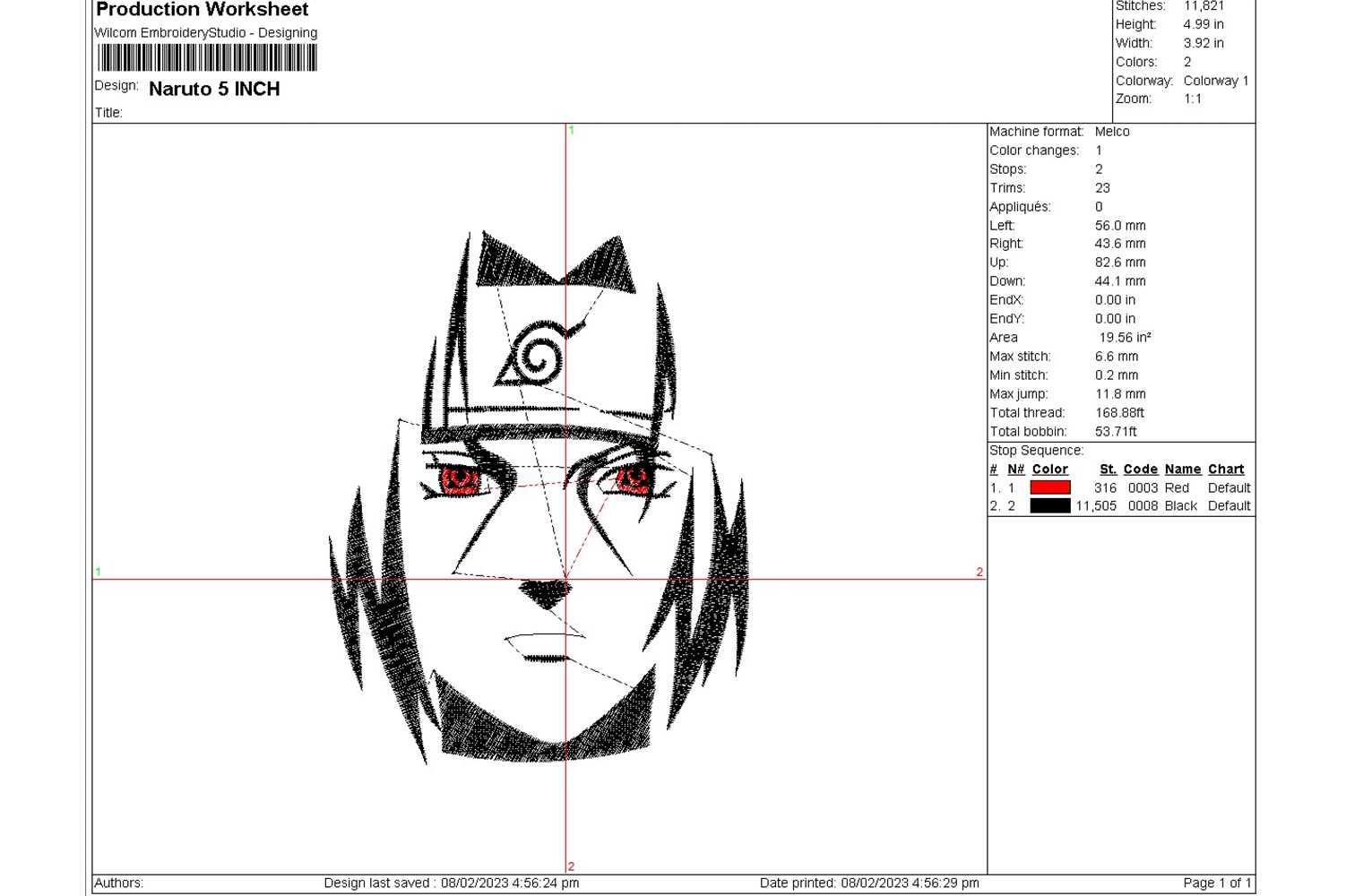Click the "Colorway 1" value
Image resolution: width=1346 pixels, height=896 pixels.
click(1215, 81)
